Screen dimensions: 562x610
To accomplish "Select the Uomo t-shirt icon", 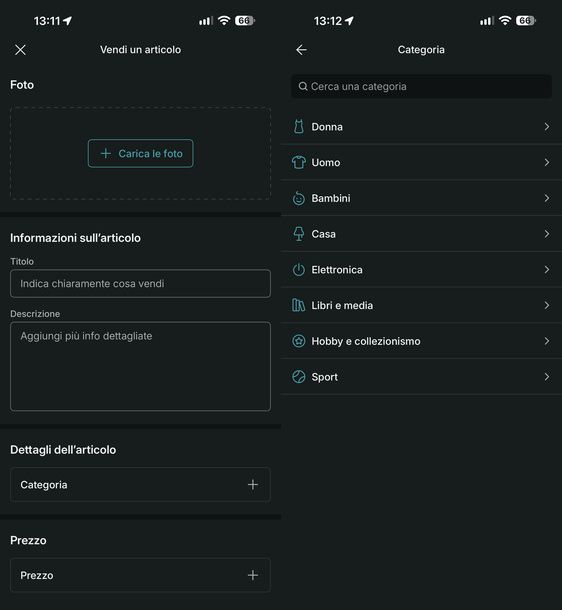I will [x=299, y=163].
